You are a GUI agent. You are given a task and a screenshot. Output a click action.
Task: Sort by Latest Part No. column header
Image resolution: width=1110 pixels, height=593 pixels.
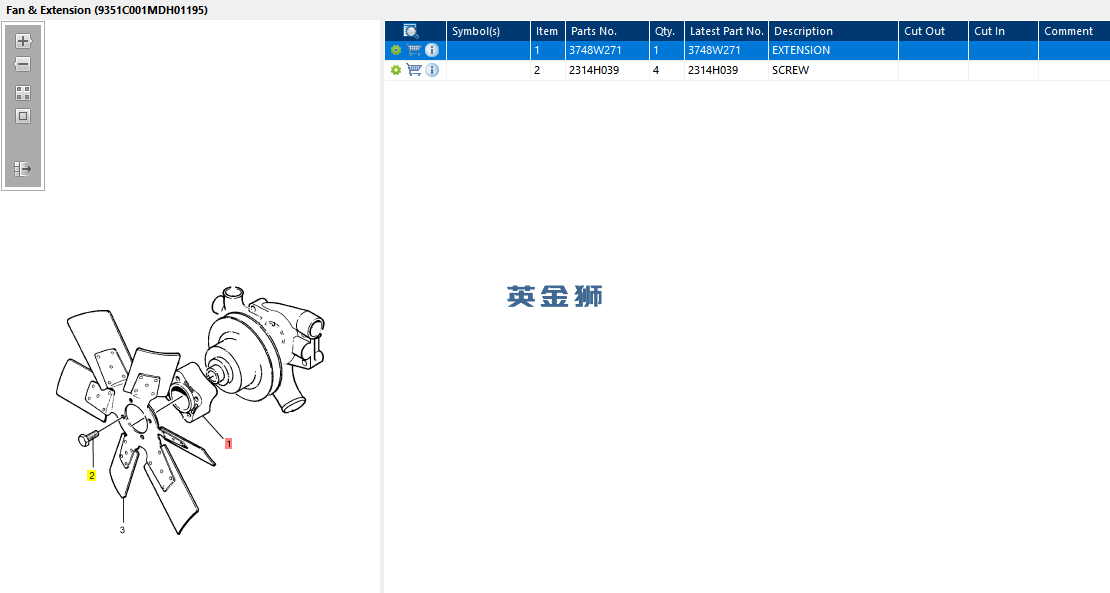pyautogui.click(x=726, y=31)
